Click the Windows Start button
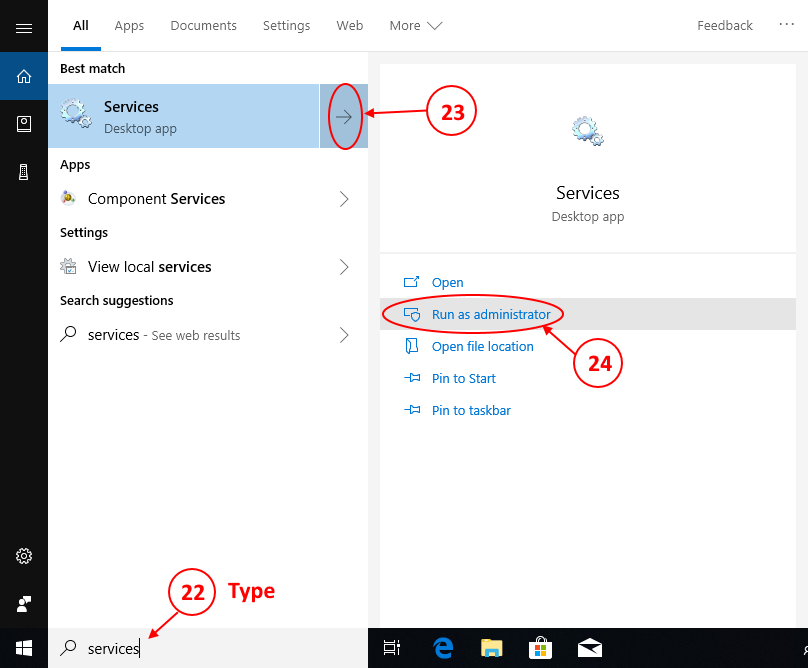The image size is (808, 668). click(x=24, y=648)
